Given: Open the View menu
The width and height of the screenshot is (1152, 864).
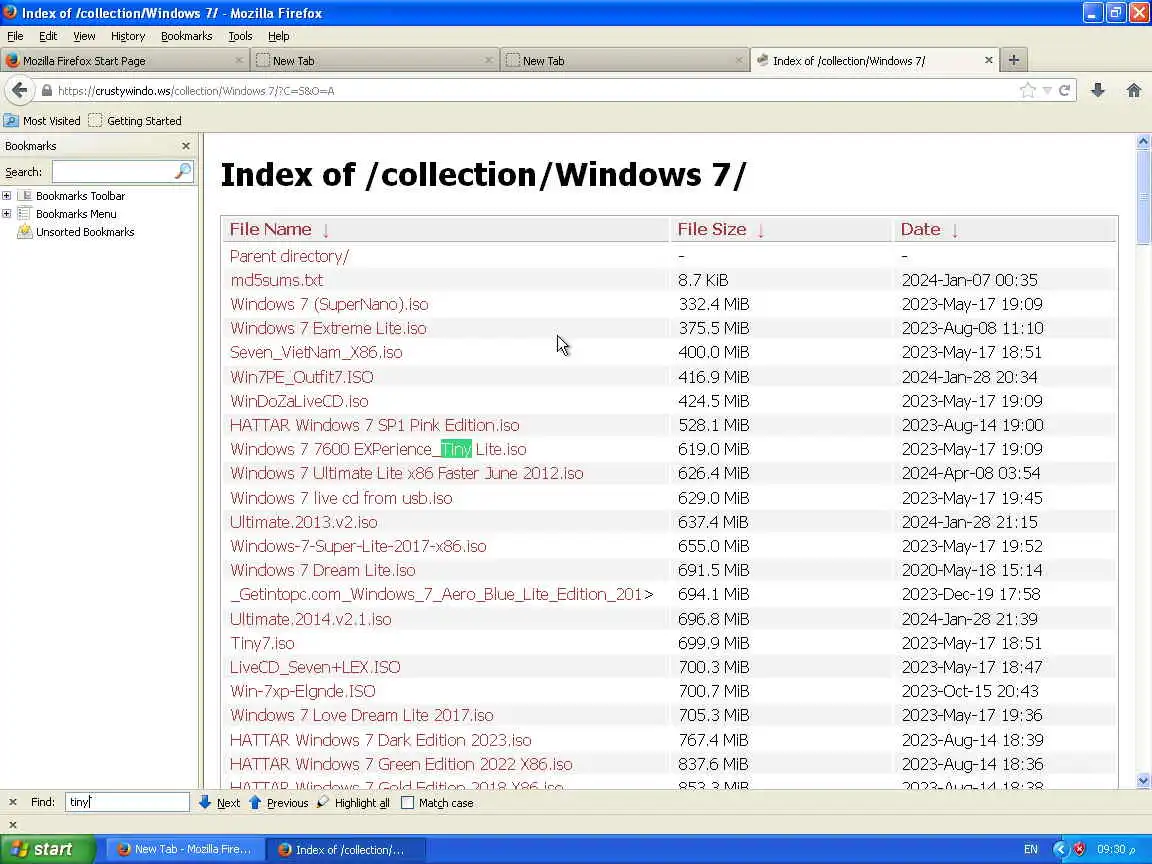Looking at the screenshot, I should click(x=84, y=36).
